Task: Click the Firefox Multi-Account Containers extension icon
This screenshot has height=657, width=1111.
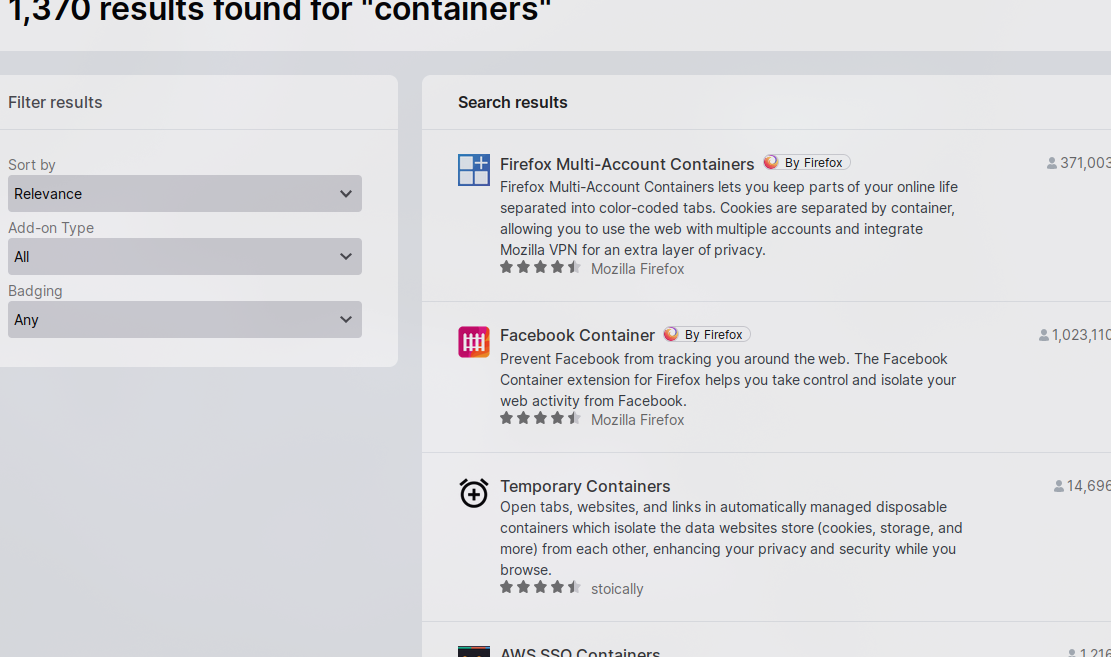Action: point(474,170)
